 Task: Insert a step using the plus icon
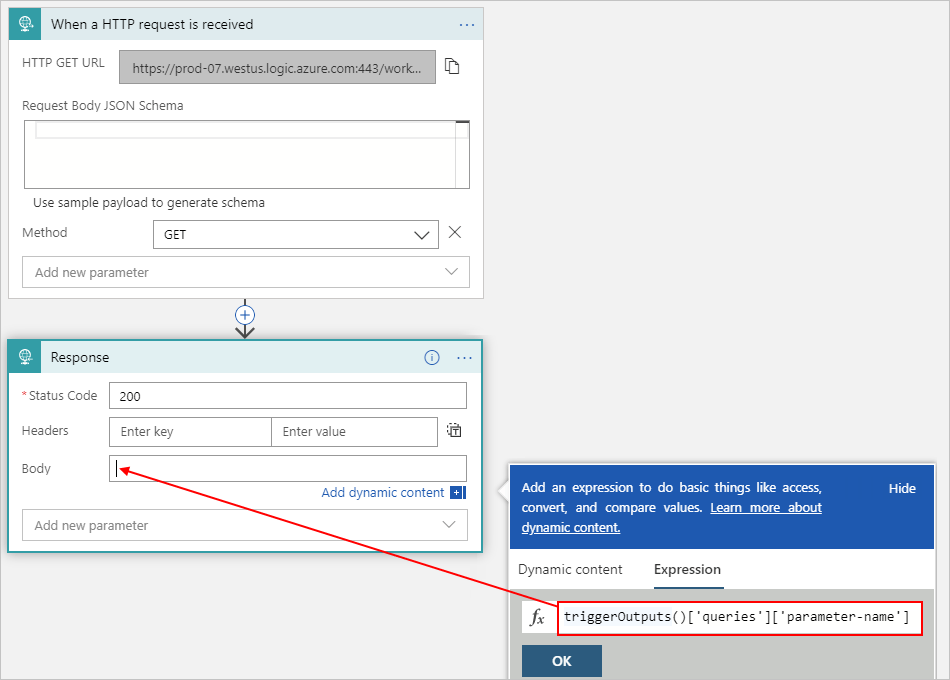tap(245, 316)
